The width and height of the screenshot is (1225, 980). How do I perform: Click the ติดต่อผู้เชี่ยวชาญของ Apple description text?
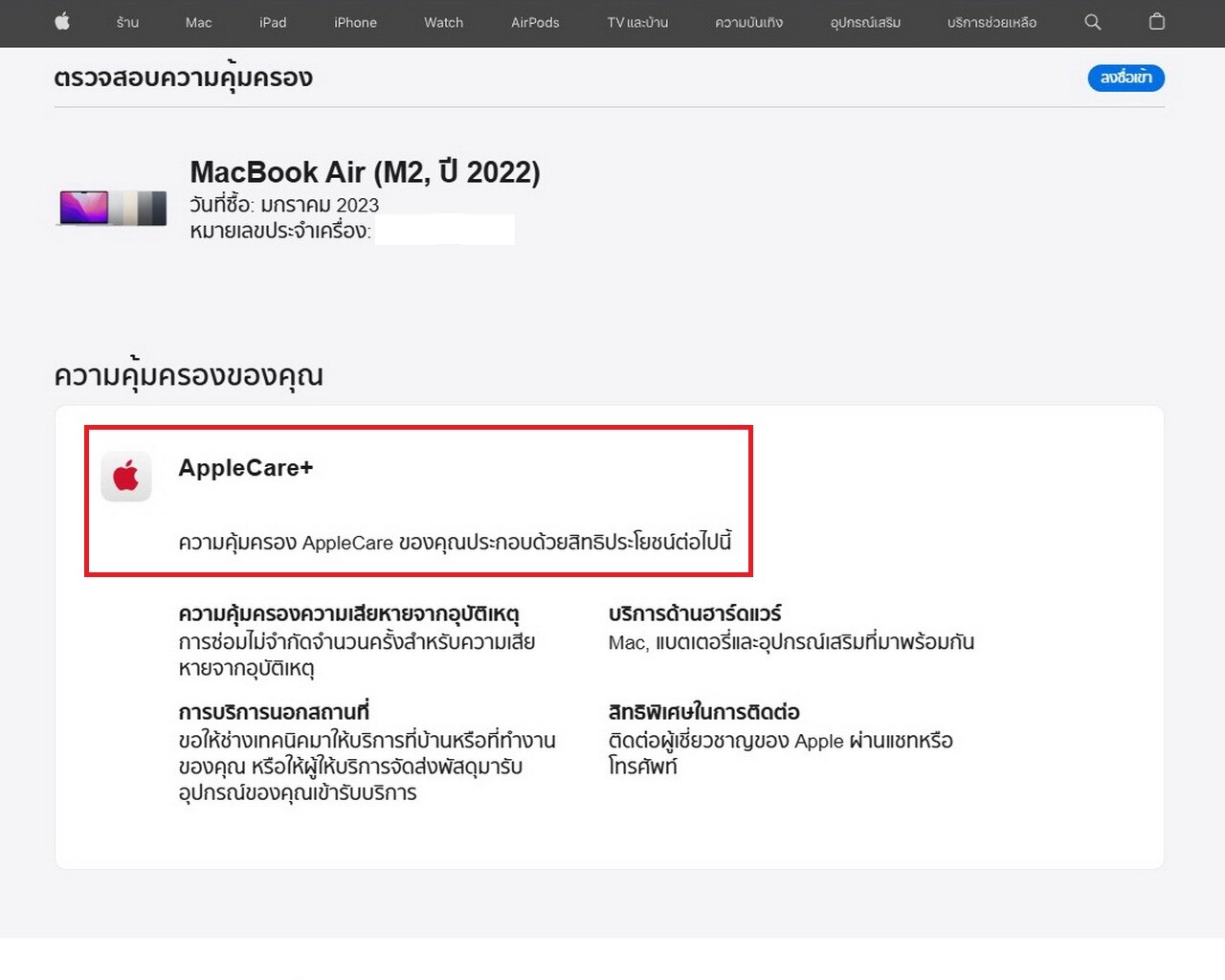pyautogui.click(x=781, y=753)
